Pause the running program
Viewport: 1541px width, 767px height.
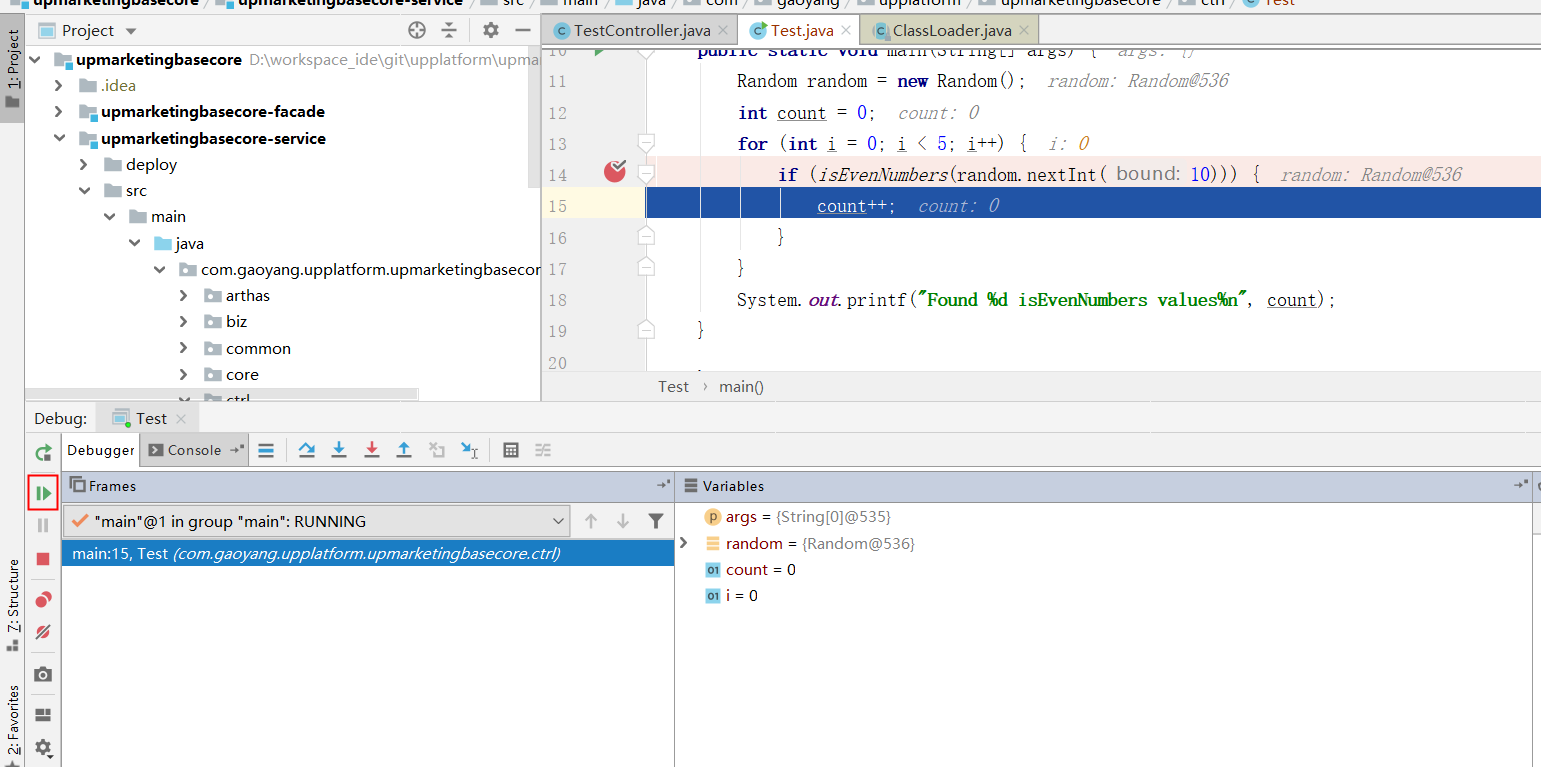43,525
